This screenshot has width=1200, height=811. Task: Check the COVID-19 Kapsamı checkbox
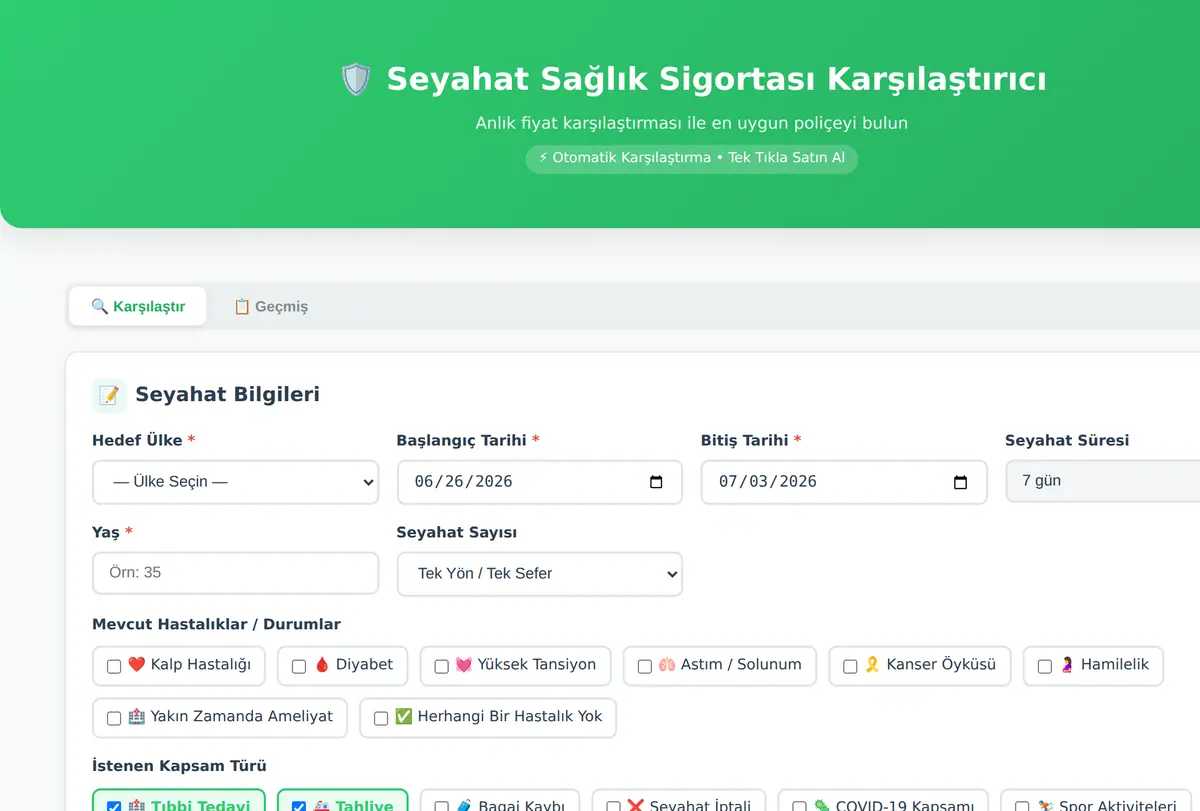click(799, 807)
